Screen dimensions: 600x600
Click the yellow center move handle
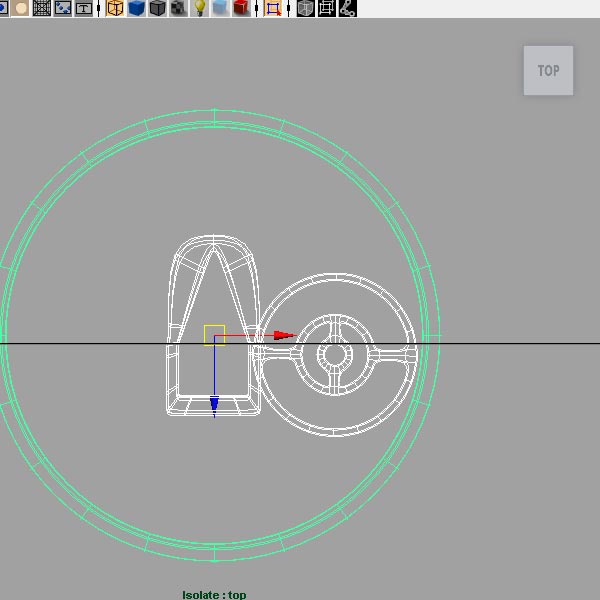point(214,335)
